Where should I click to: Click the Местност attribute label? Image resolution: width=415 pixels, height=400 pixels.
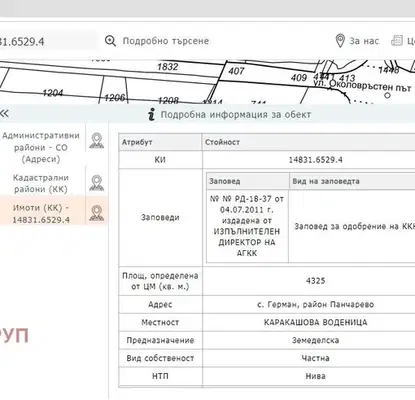click(x=160, y=323)
